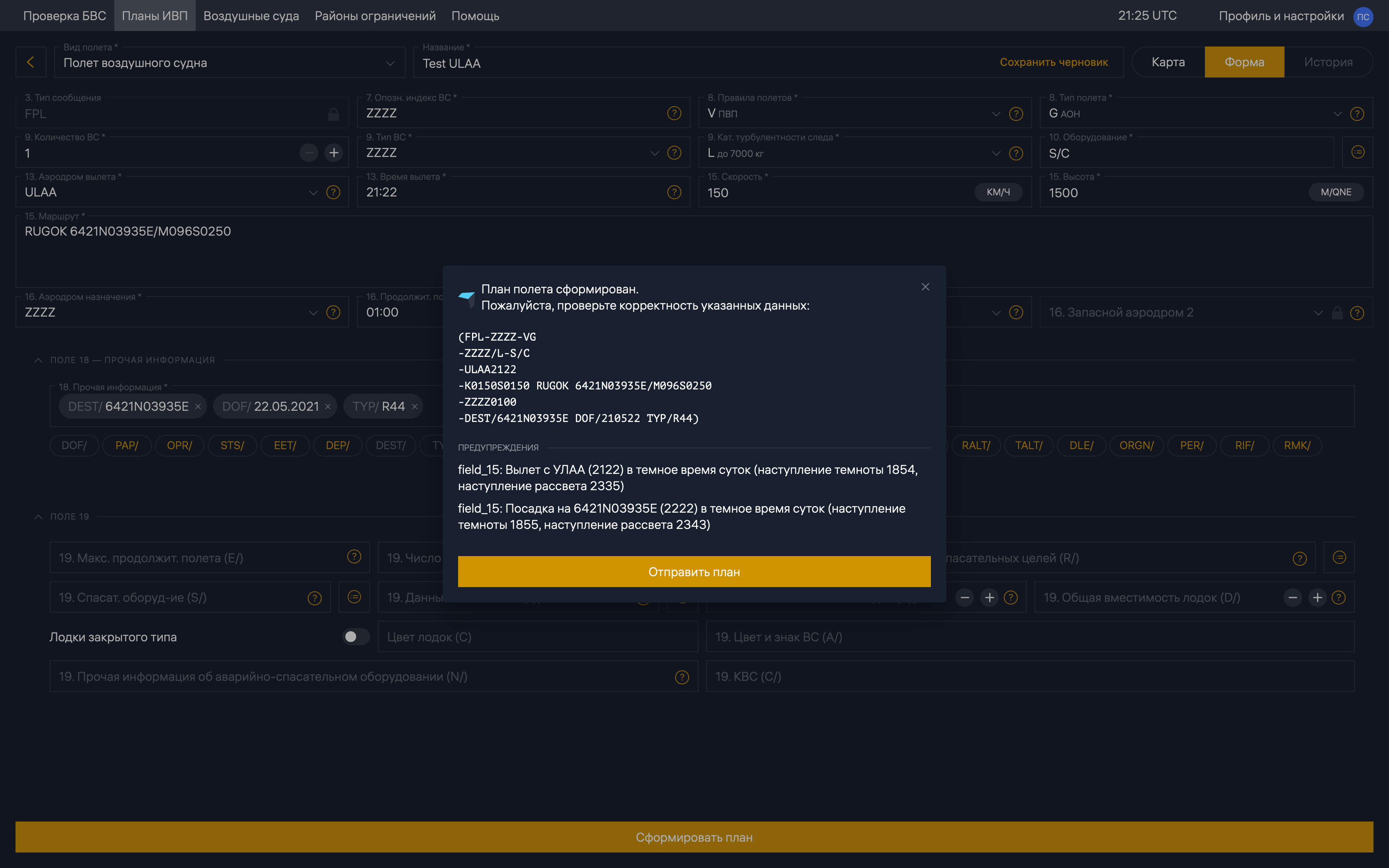The image size is (1389, 868).
Task: Click Отправить план button
Action: 694,572
